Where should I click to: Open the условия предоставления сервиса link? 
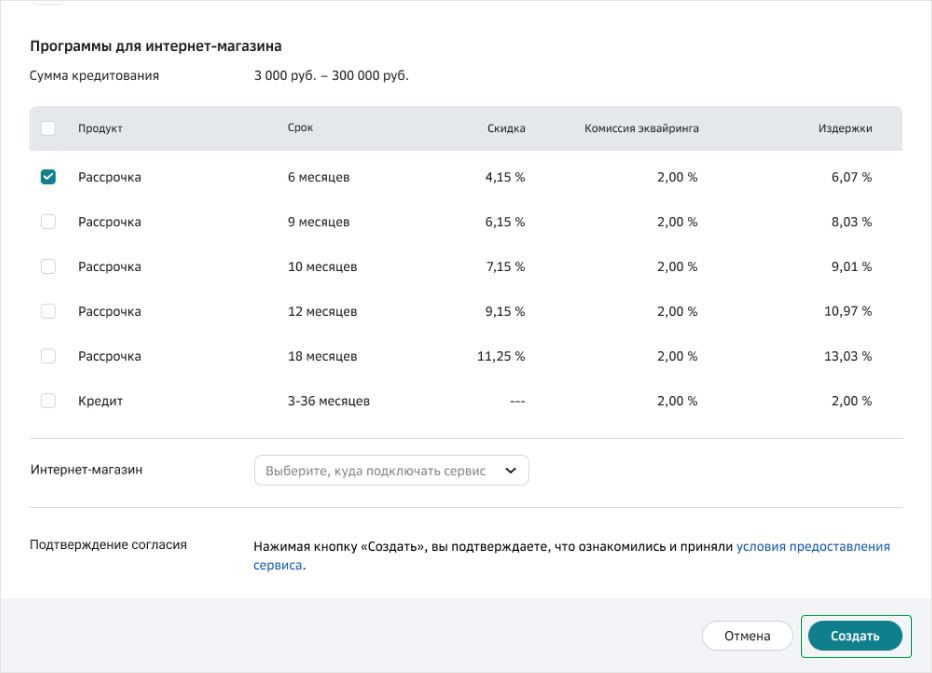(x=813, y=546)
